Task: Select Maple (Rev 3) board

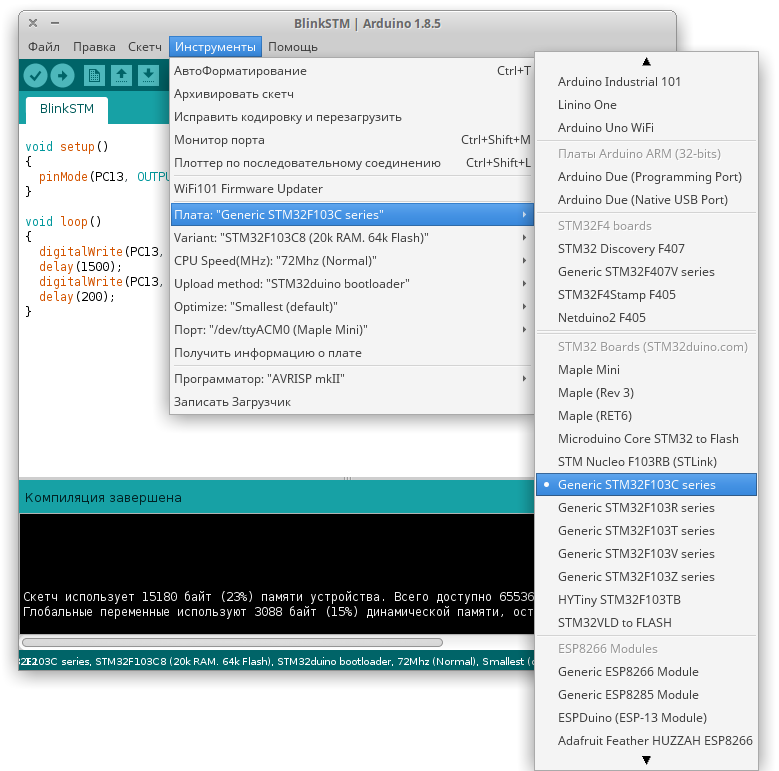Action: point(646,392)
